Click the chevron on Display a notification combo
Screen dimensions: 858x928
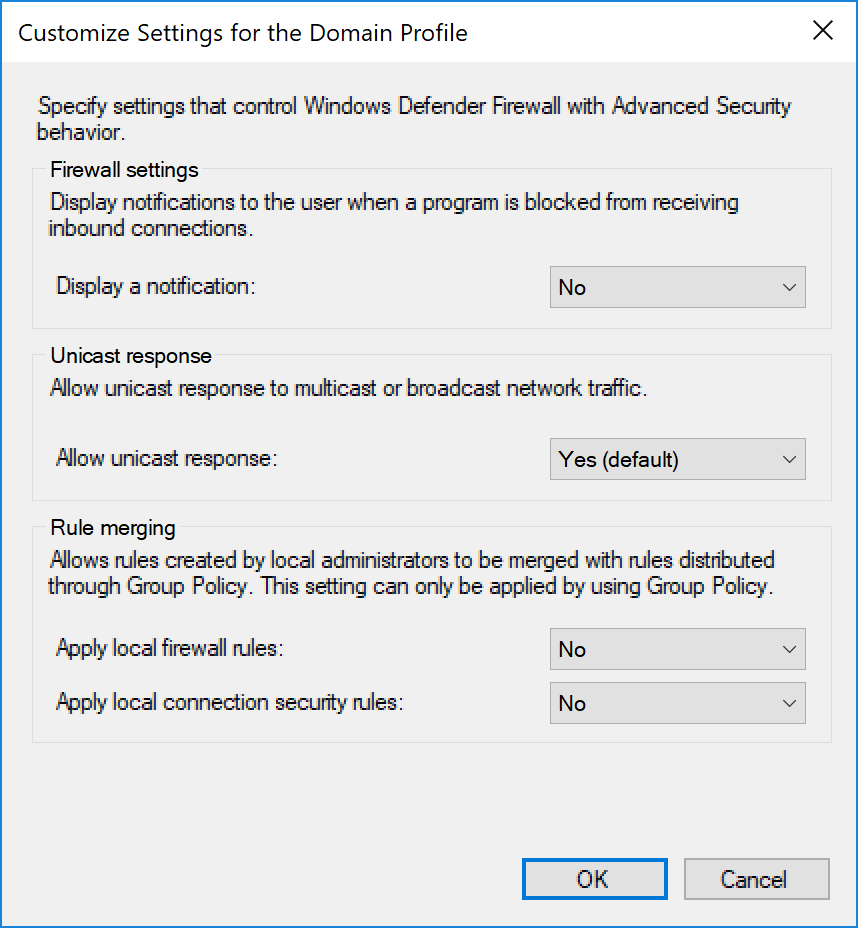click(x=789, y=287)
